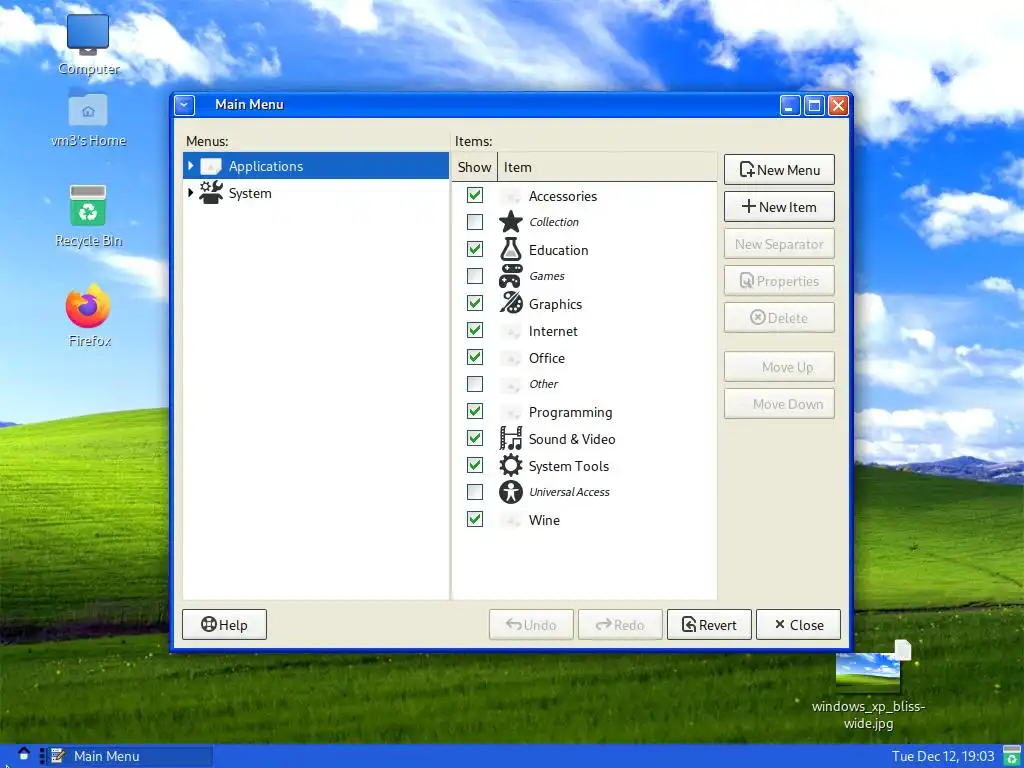Click the Internet placeholder icon
Image resolution: width=1024 pixels, height=768 pixels.
tap(511, 331)
